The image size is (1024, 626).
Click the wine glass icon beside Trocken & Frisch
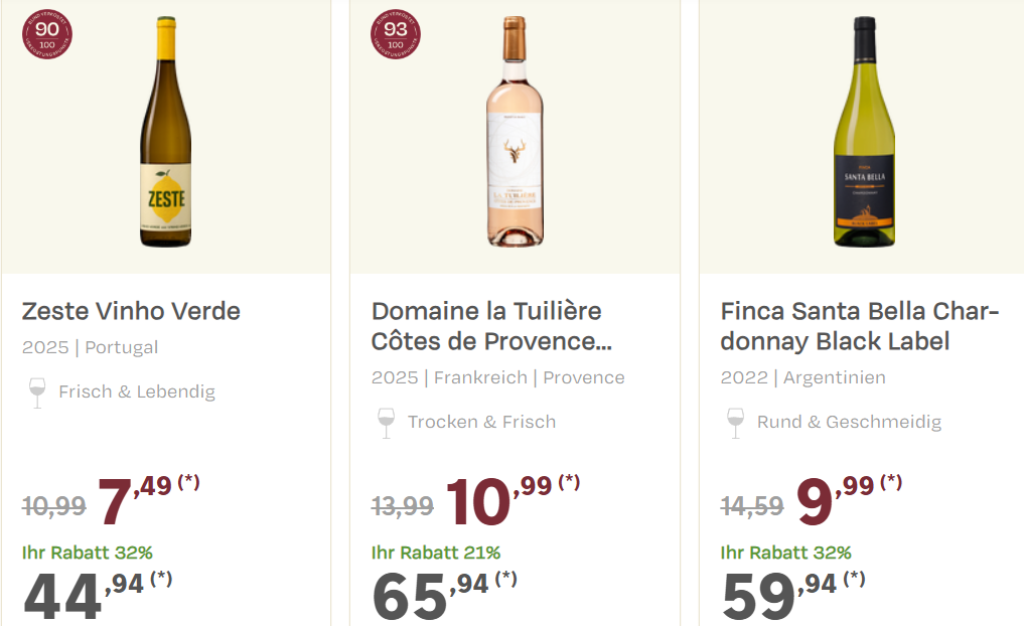(386, 423)
